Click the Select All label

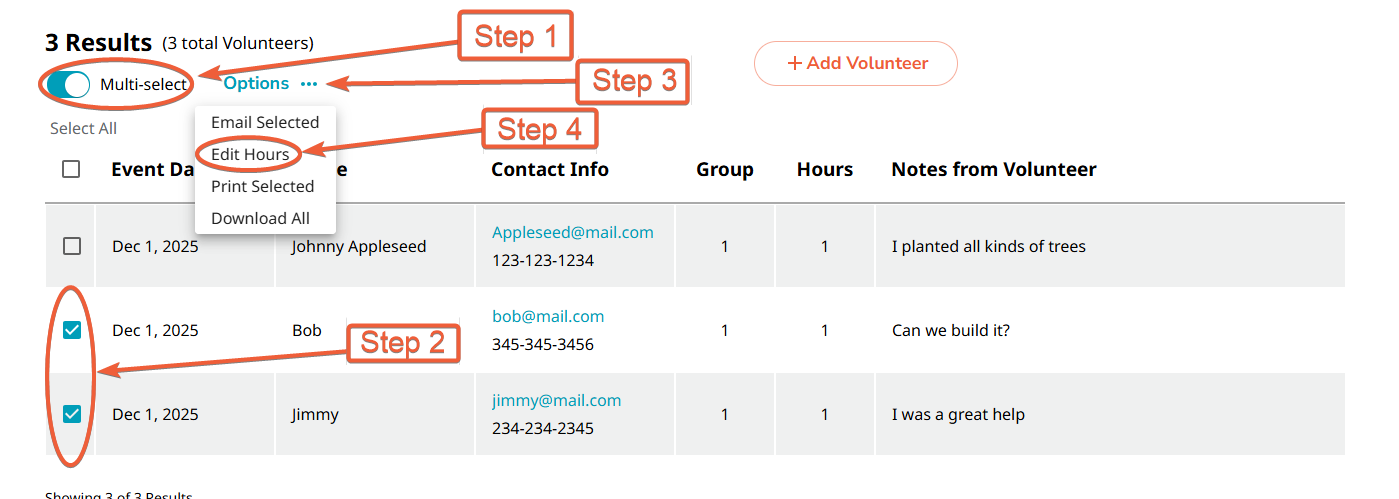(83, 128)
